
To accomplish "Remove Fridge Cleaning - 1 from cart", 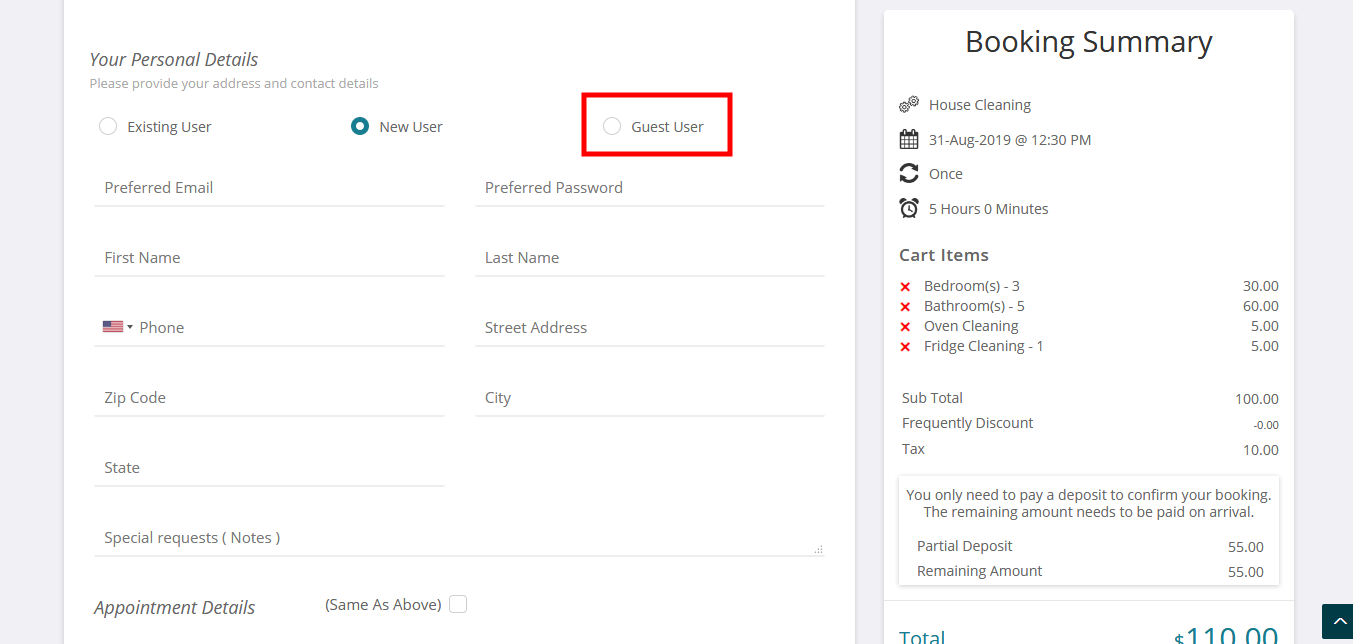I will [x=905, y=347].
